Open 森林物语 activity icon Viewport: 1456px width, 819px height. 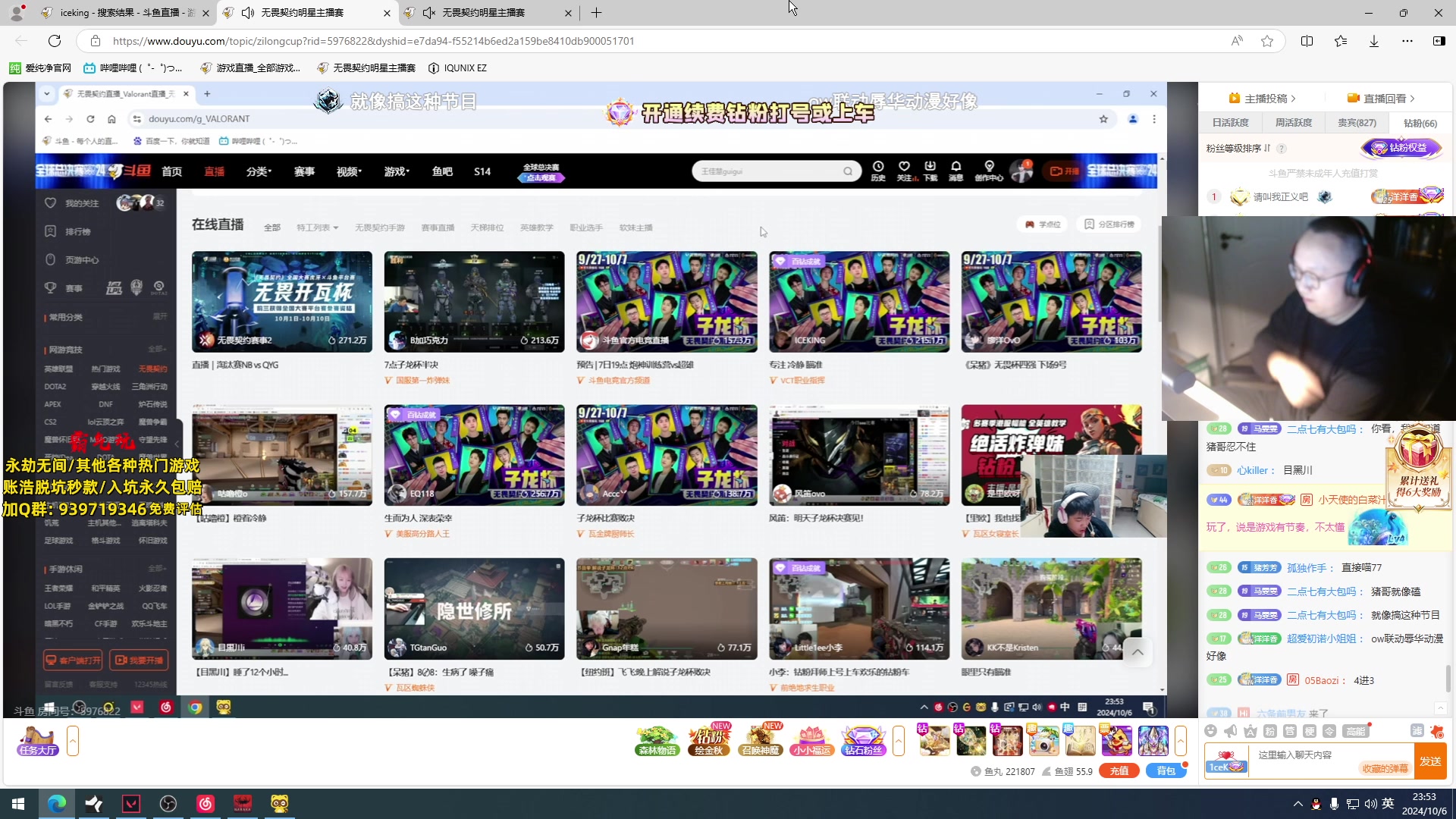(x=657, y=741)
